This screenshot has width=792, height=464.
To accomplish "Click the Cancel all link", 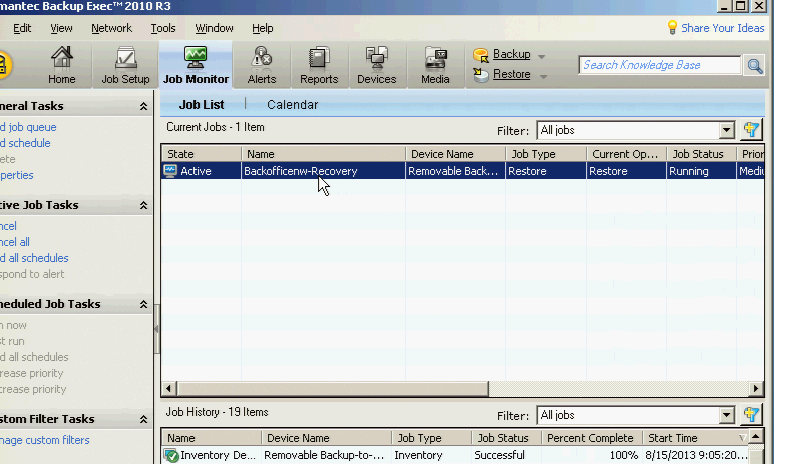I will coord(15,242).
